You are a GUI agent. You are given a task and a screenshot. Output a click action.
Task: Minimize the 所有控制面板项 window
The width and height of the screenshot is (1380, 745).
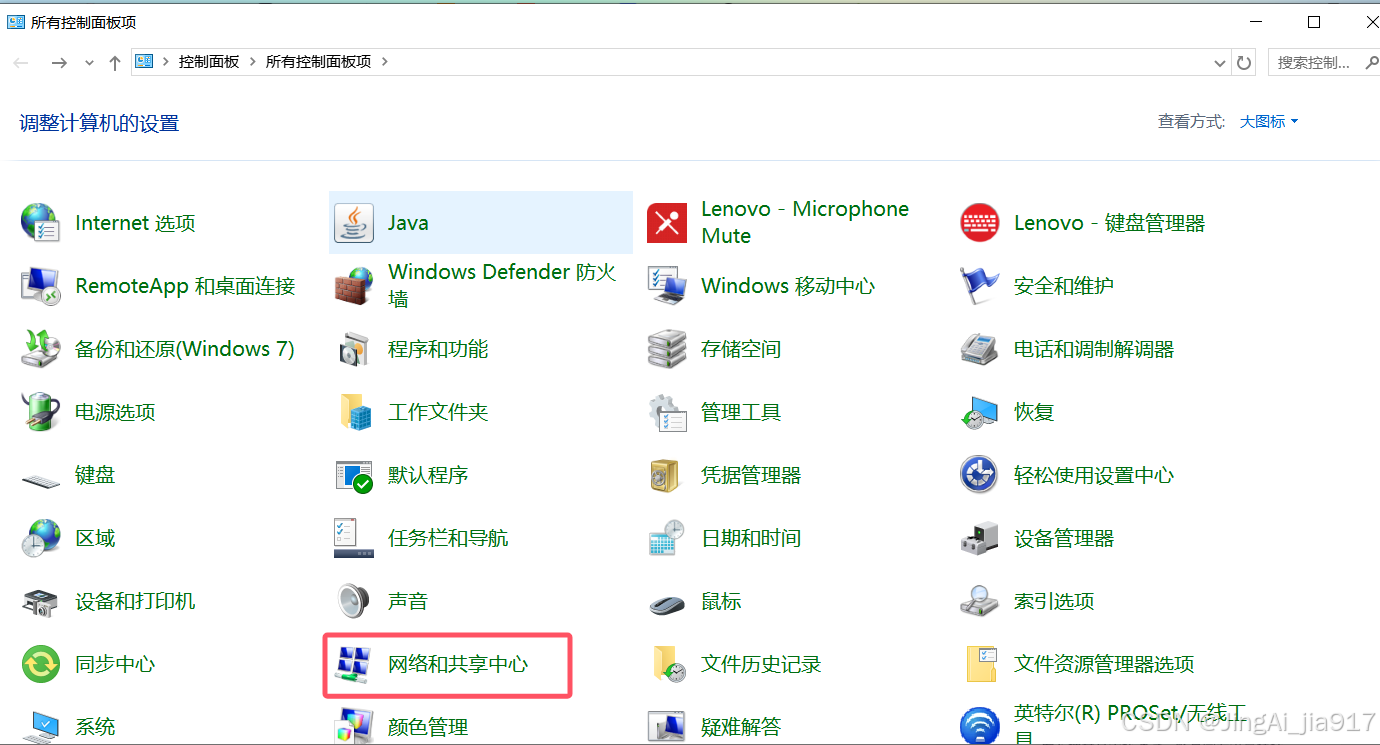[x=1256, y=22]
